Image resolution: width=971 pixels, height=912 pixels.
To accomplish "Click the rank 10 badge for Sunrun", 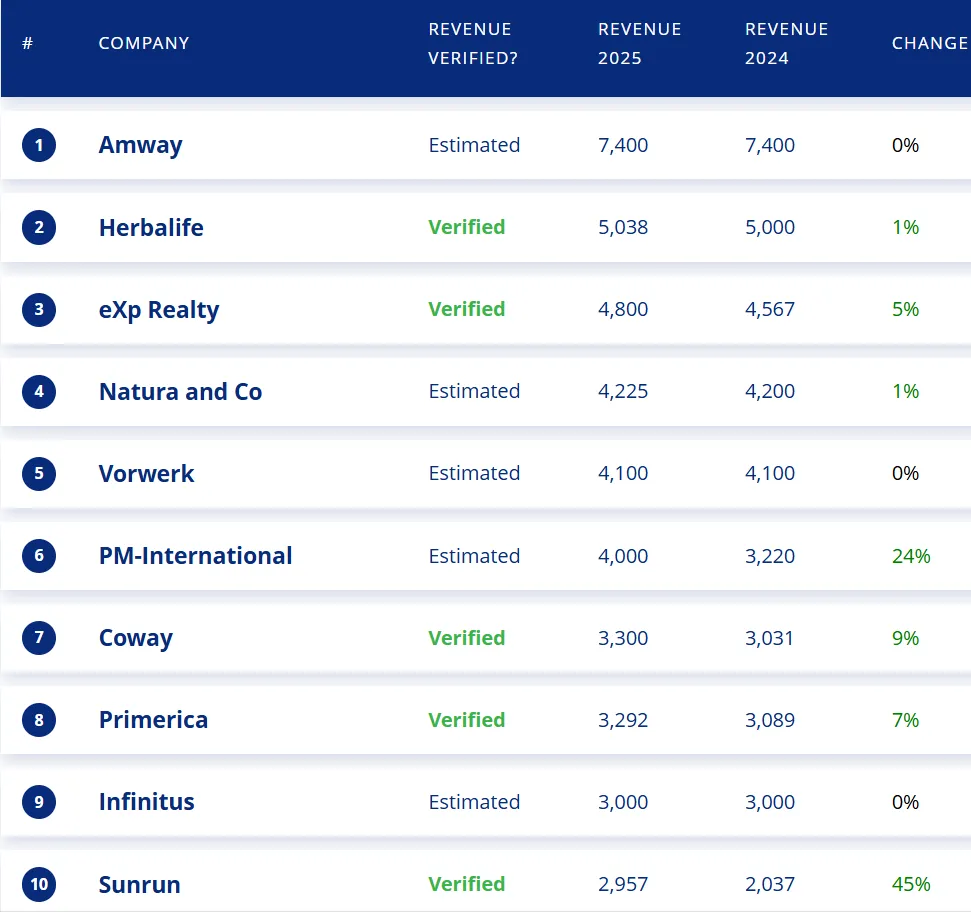I will pyautogui.click(x=39, y=884).
